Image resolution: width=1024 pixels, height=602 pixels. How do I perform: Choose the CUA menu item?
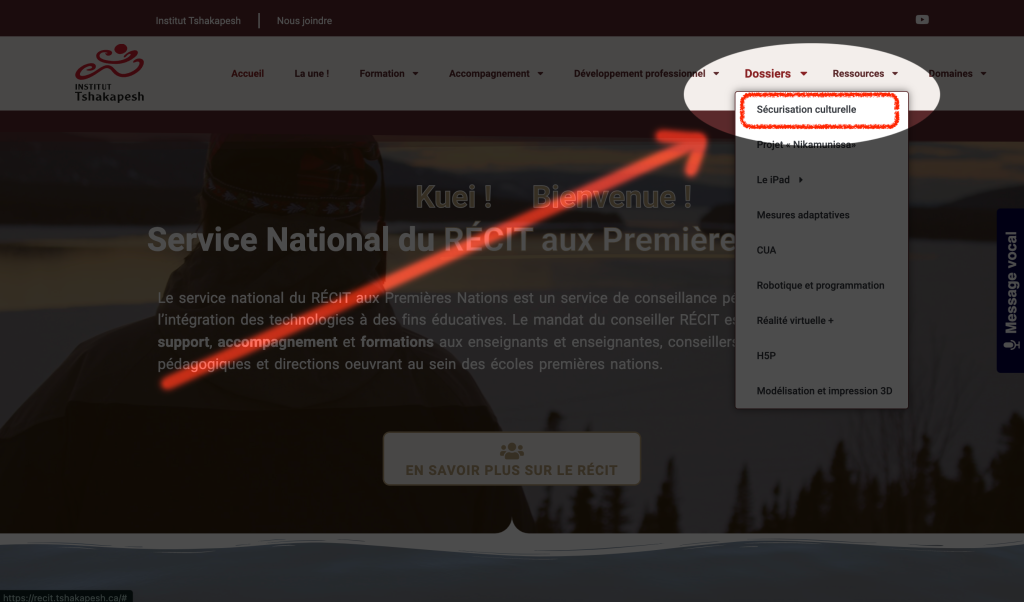click(766, 250)
